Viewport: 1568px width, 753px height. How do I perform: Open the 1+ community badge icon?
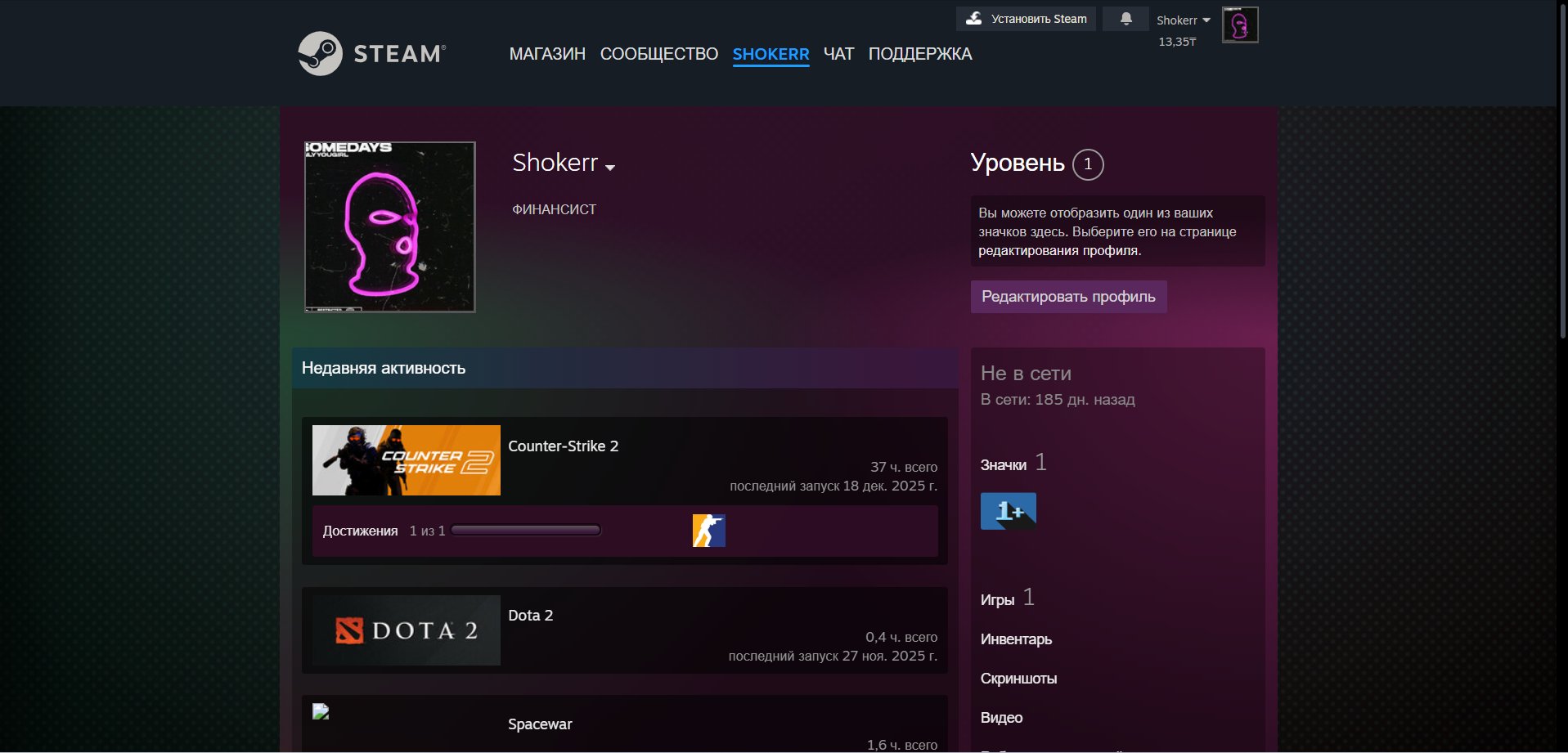point(1009,511)
